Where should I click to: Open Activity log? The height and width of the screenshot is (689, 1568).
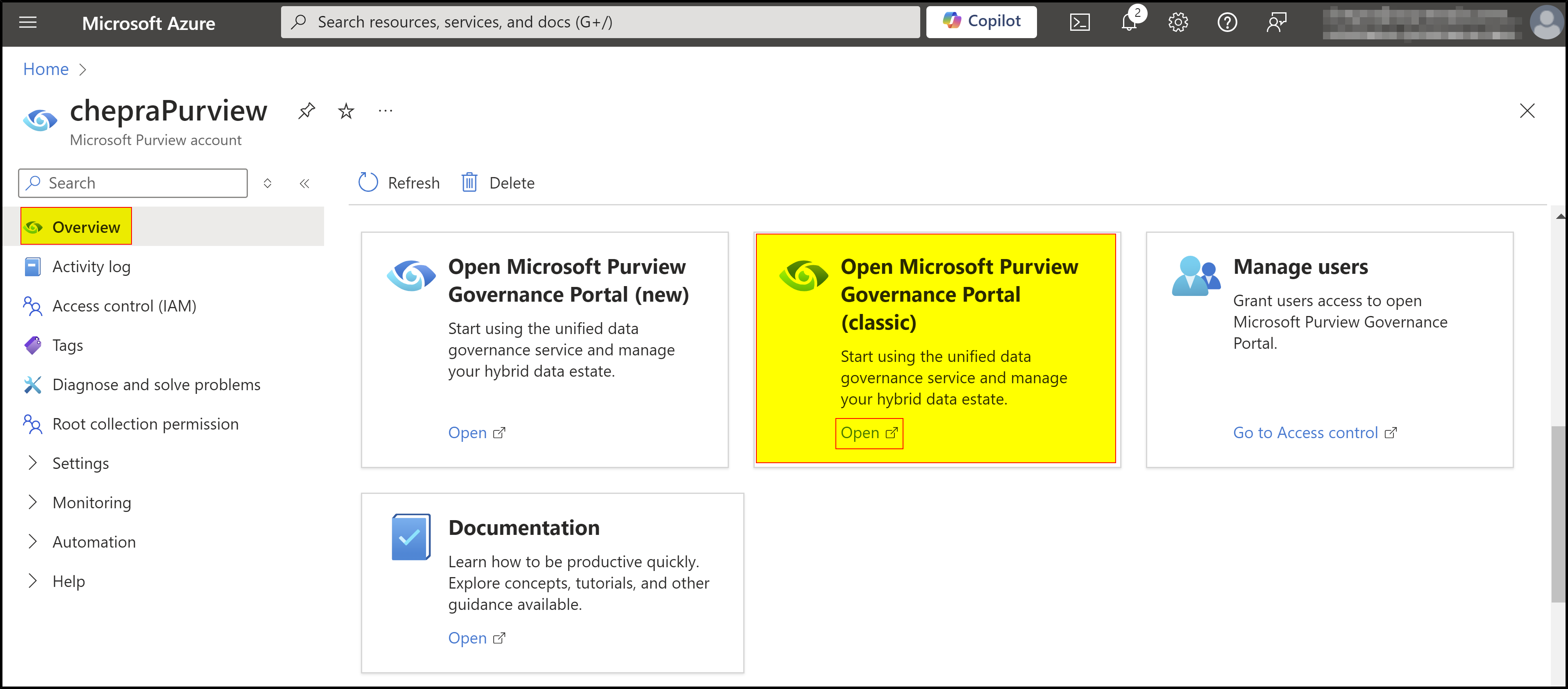pyautogui.click(x=91, y=266)
